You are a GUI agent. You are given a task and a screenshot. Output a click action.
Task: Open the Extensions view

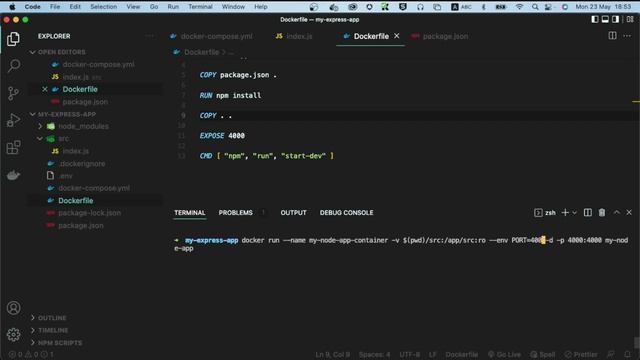13,147
